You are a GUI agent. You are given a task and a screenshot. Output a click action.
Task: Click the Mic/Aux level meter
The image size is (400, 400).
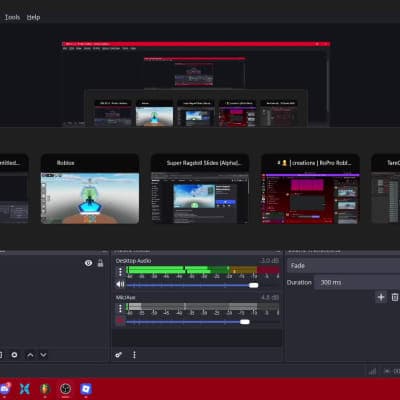(x=203, y=306)
